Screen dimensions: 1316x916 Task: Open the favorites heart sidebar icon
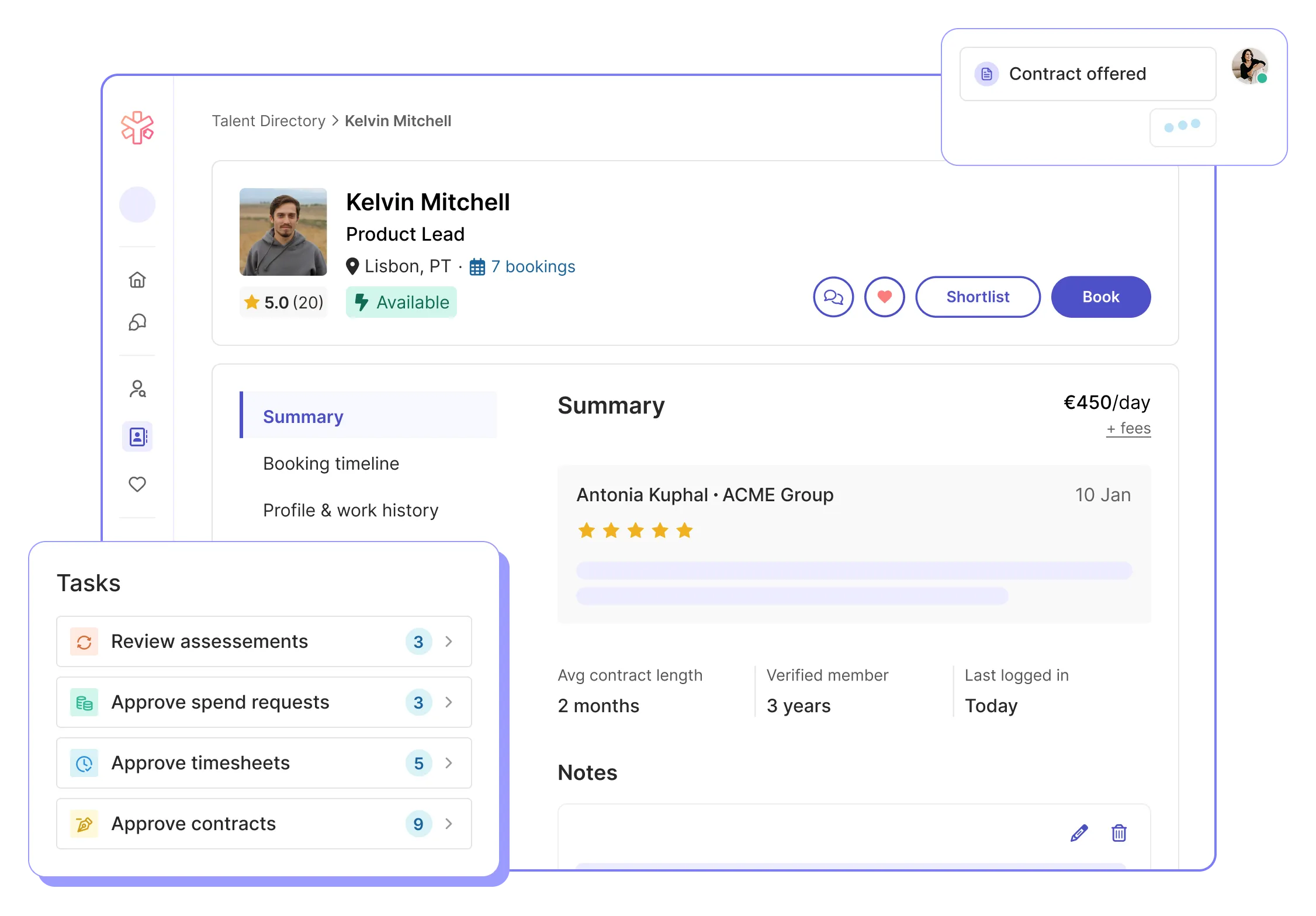coord(137,484)
